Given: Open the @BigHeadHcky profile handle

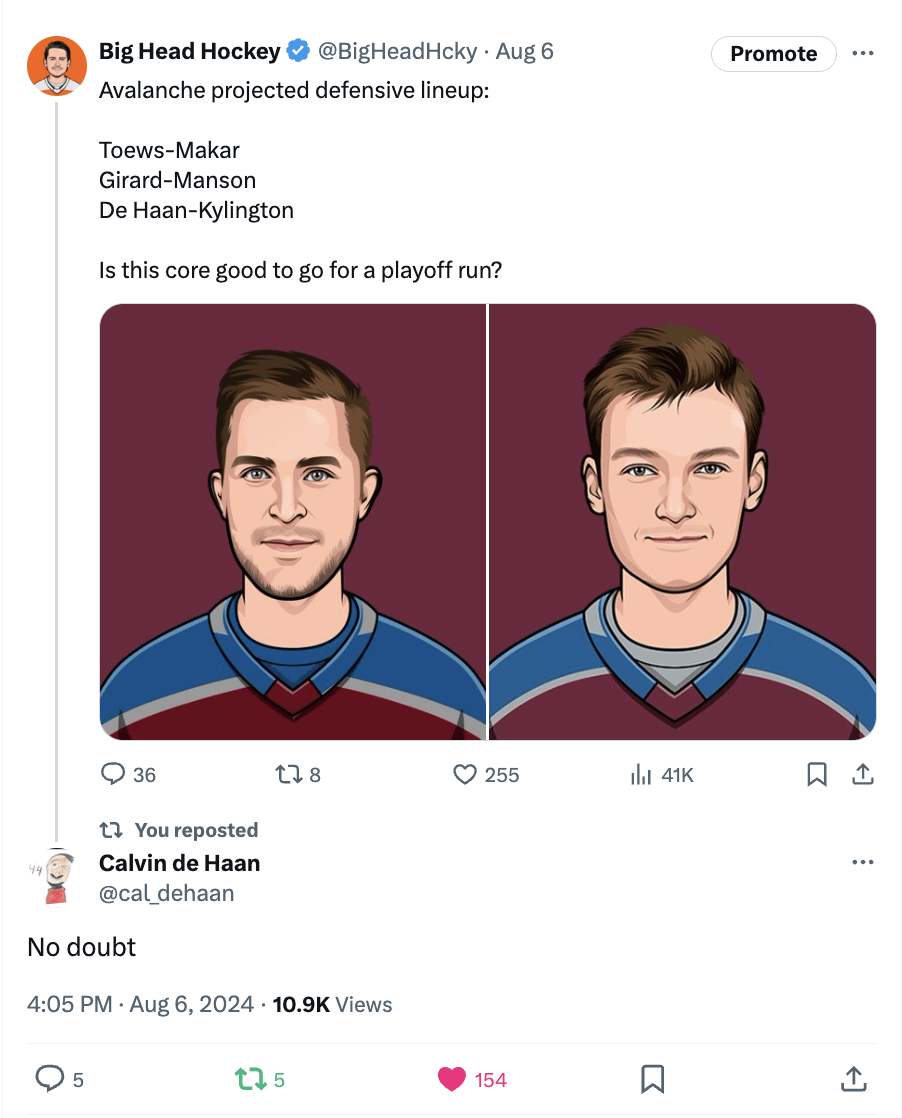Looking at the screenshot, I should pyautogui.click(x=397, y=52).
